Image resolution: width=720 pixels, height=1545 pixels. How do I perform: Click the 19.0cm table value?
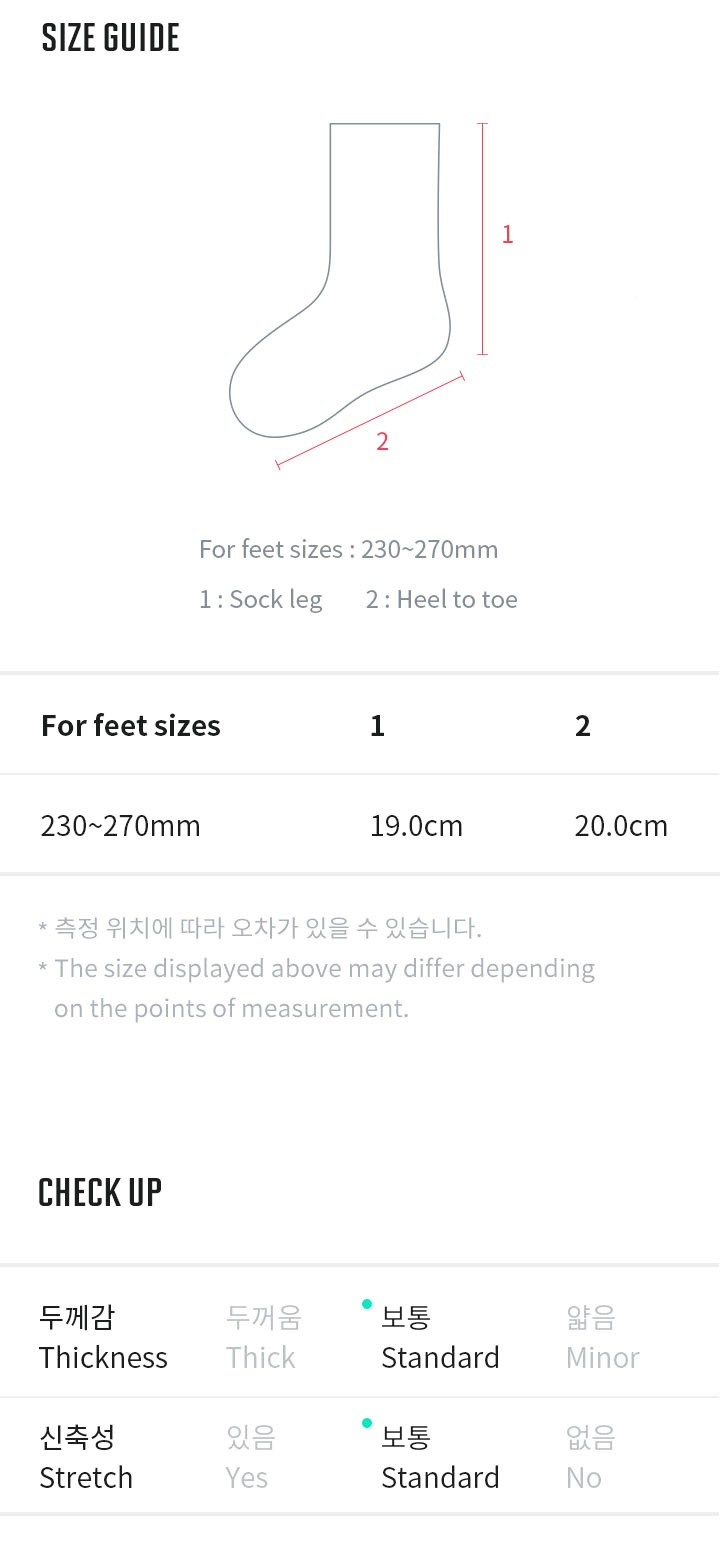pyautogui.click(x=416, y=826)
